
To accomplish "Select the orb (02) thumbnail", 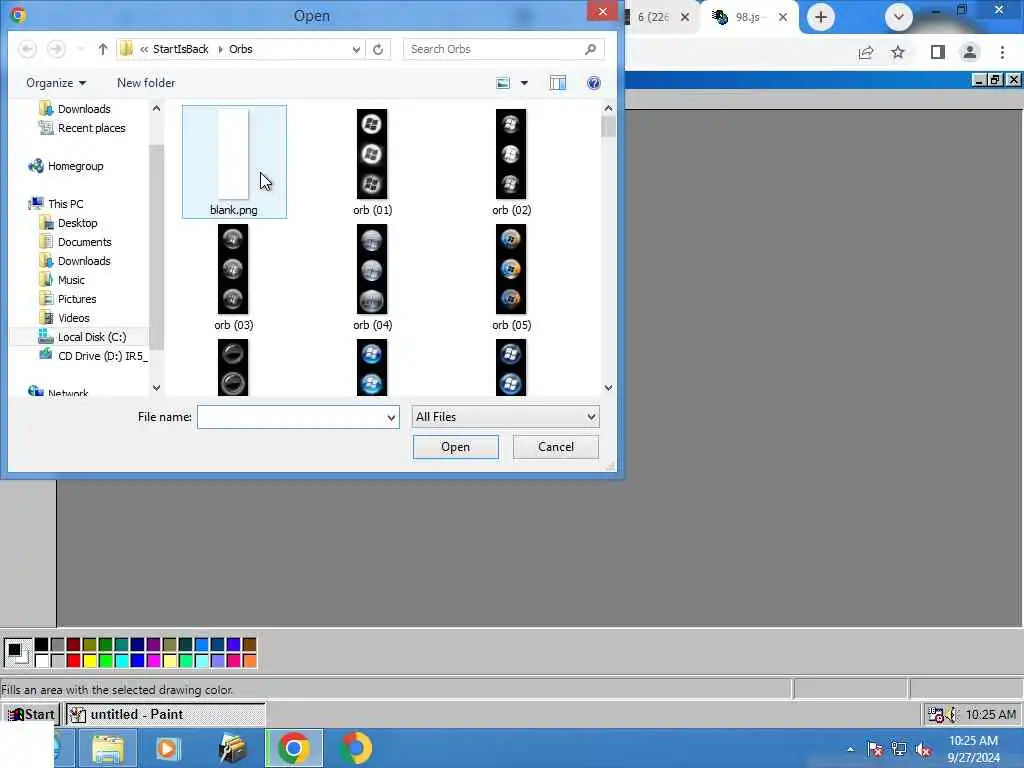I will [x=511, y=154].
